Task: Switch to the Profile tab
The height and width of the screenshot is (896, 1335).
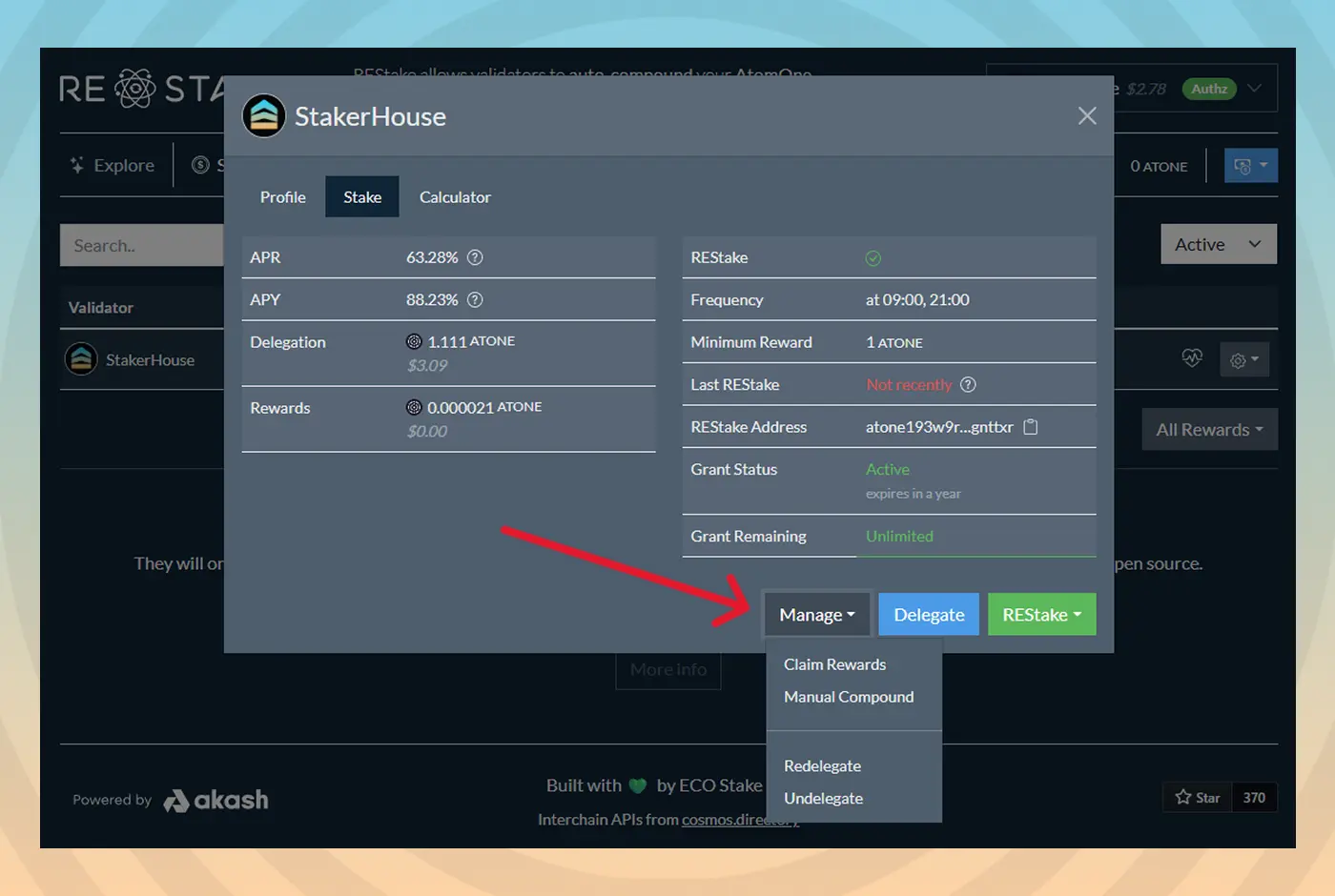Action: [283, 197]
